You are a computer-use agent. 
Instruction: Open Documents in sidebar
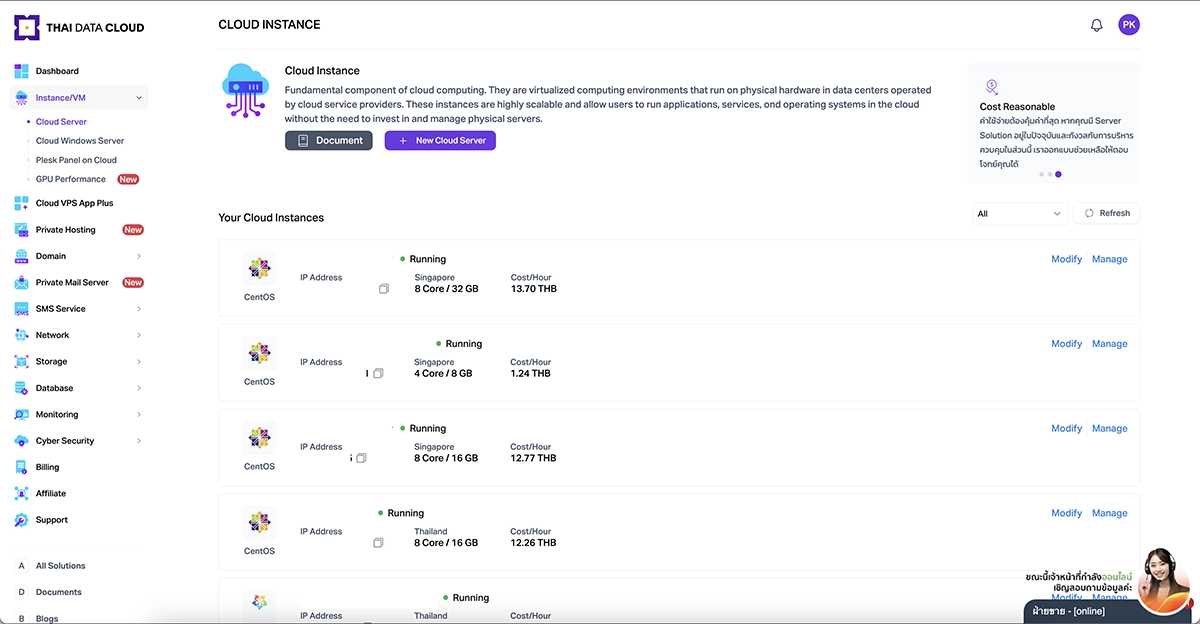[x=59, y=592]
